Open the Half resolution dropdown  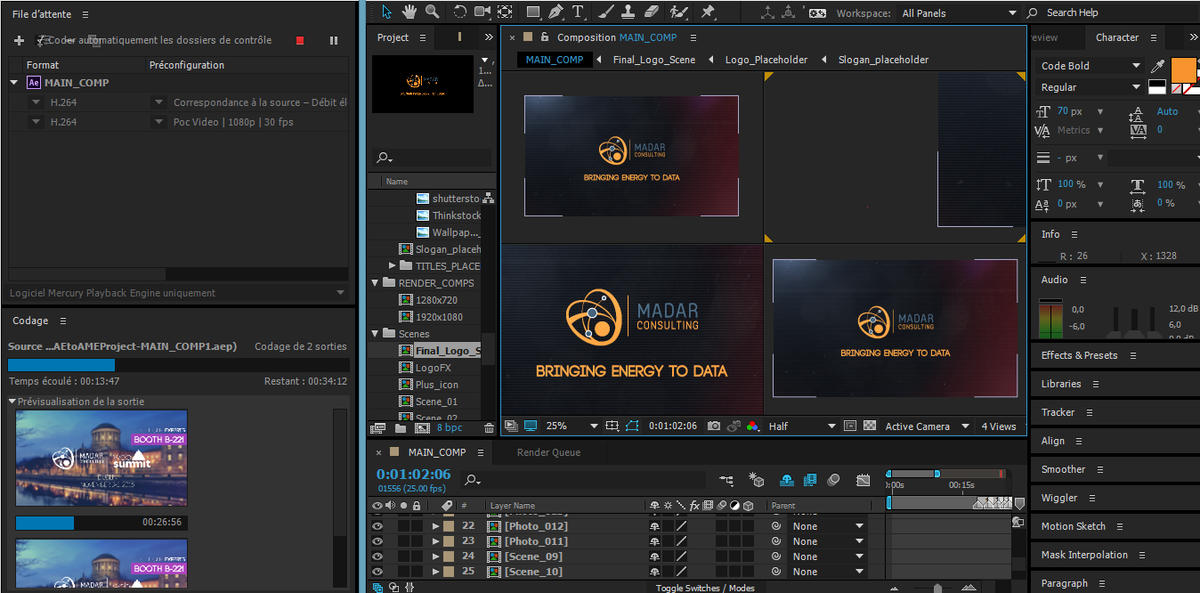801,426
